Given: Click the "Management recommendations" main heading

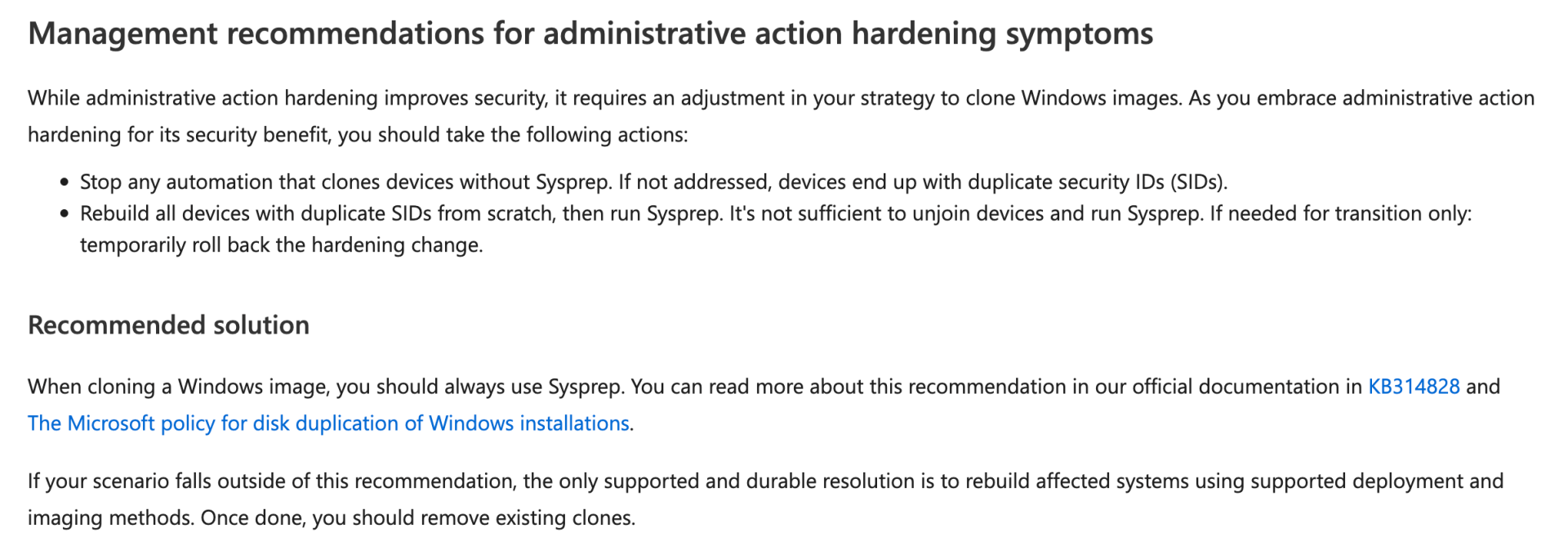Looking at the screenshot, I should (x=590, y=34).
